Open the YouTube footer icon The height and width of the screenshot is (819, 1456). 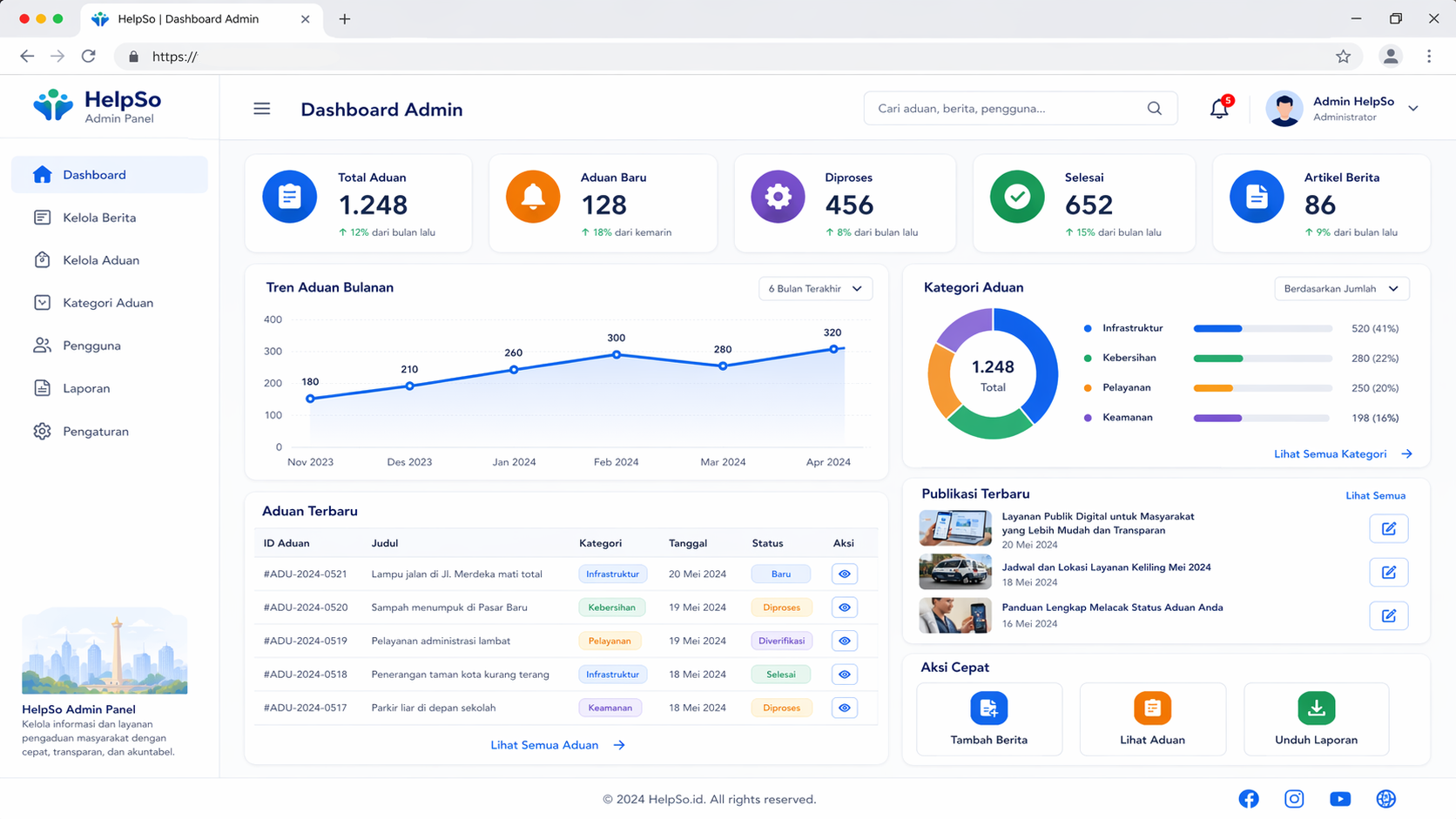1340,799
